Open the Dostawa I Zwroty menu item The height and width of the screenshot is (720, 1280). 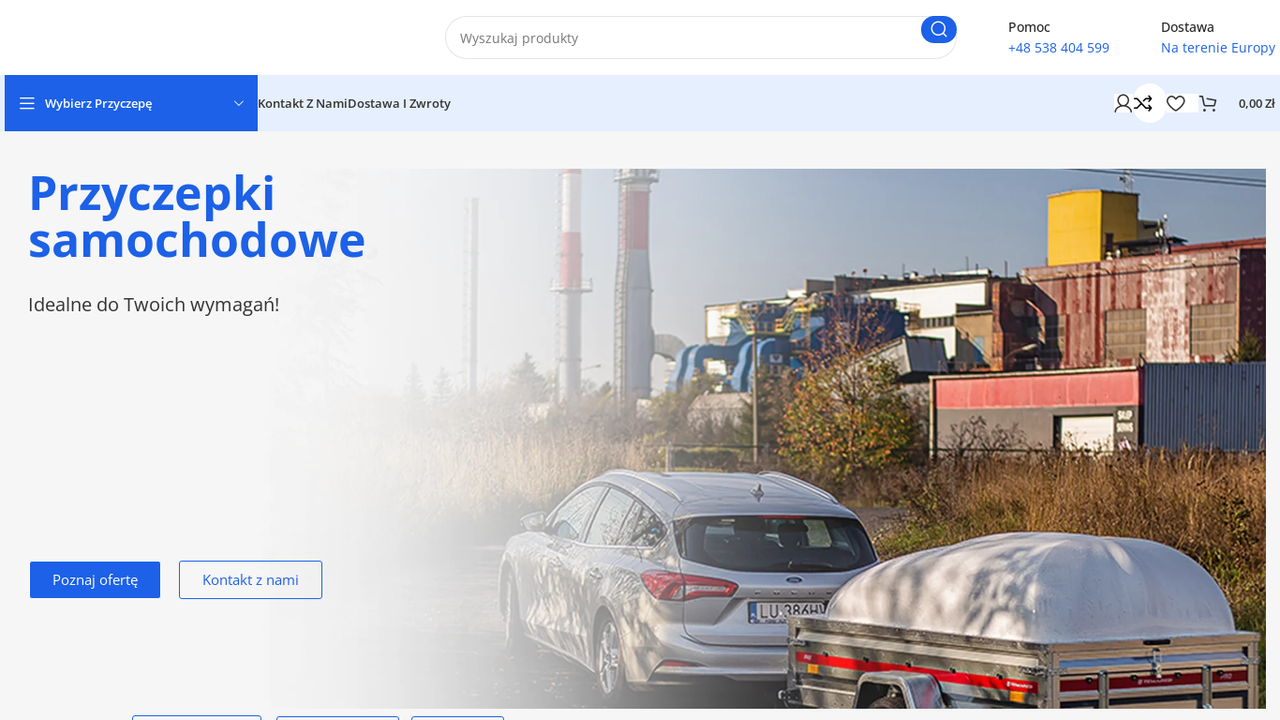[x=399, y=103]
